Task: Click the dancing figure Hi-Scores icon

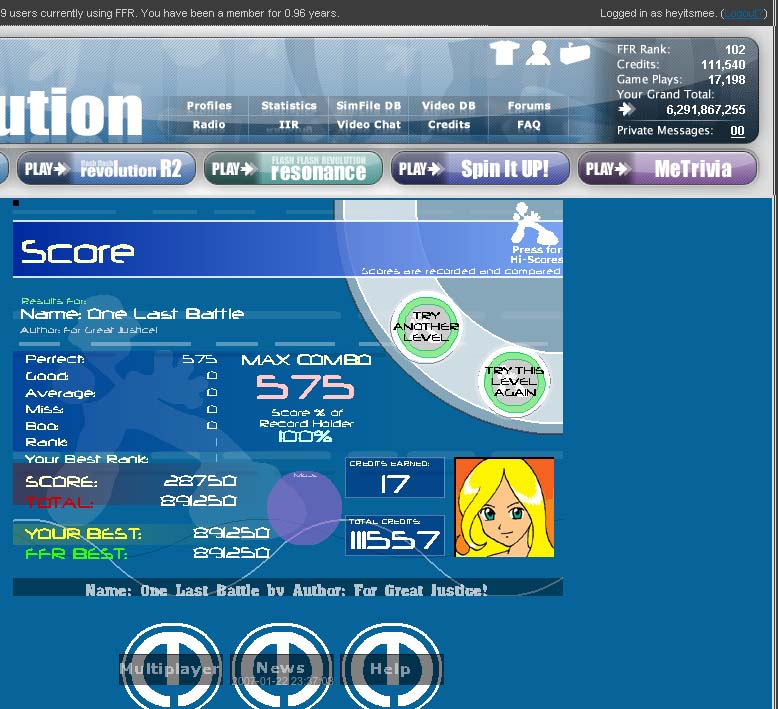Action: pos(535,224)
